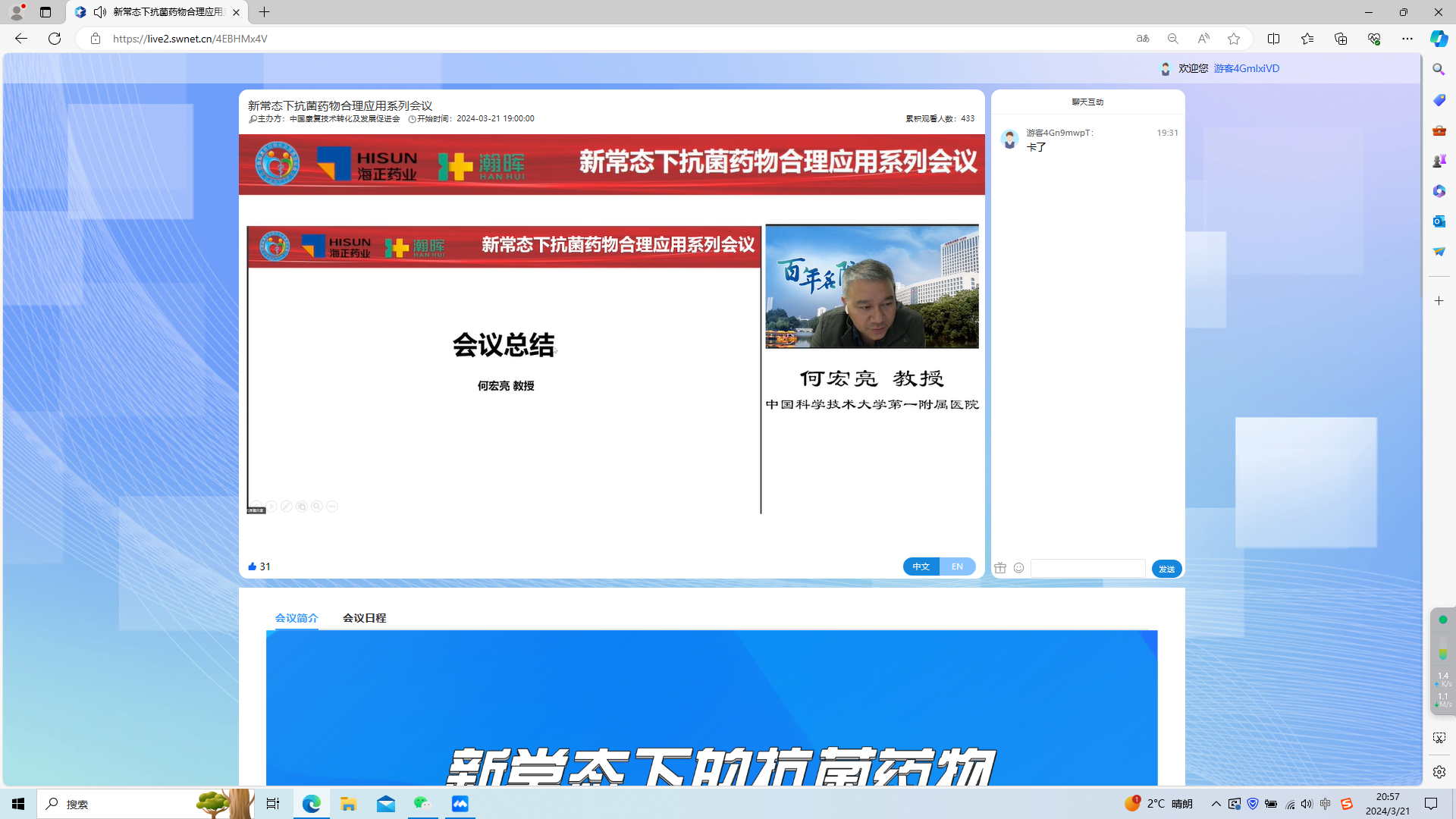
Task: Open the Collections dropdown in the browser toolbar
Action: (x=1341, y=39)
